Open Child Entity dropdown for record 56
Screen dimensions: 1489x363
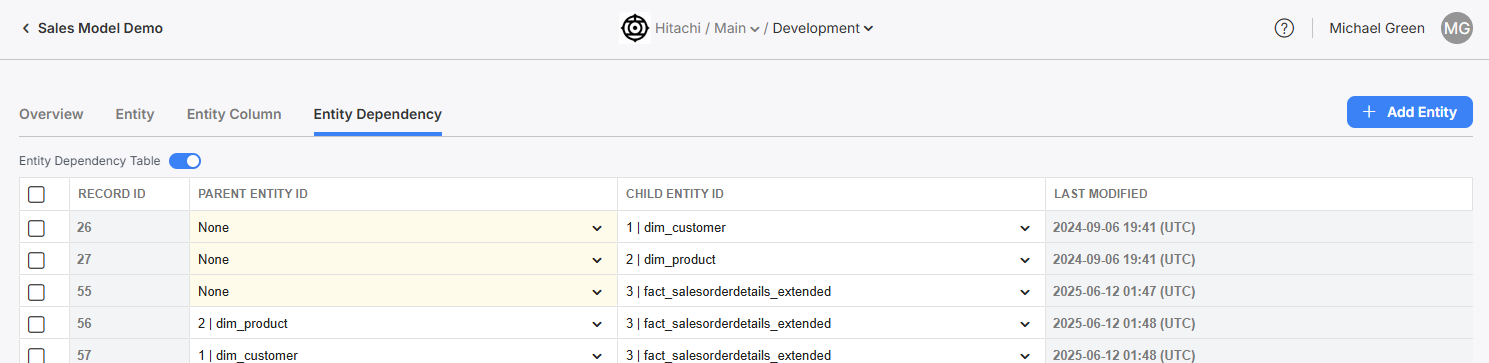click(x=831, y=324)
